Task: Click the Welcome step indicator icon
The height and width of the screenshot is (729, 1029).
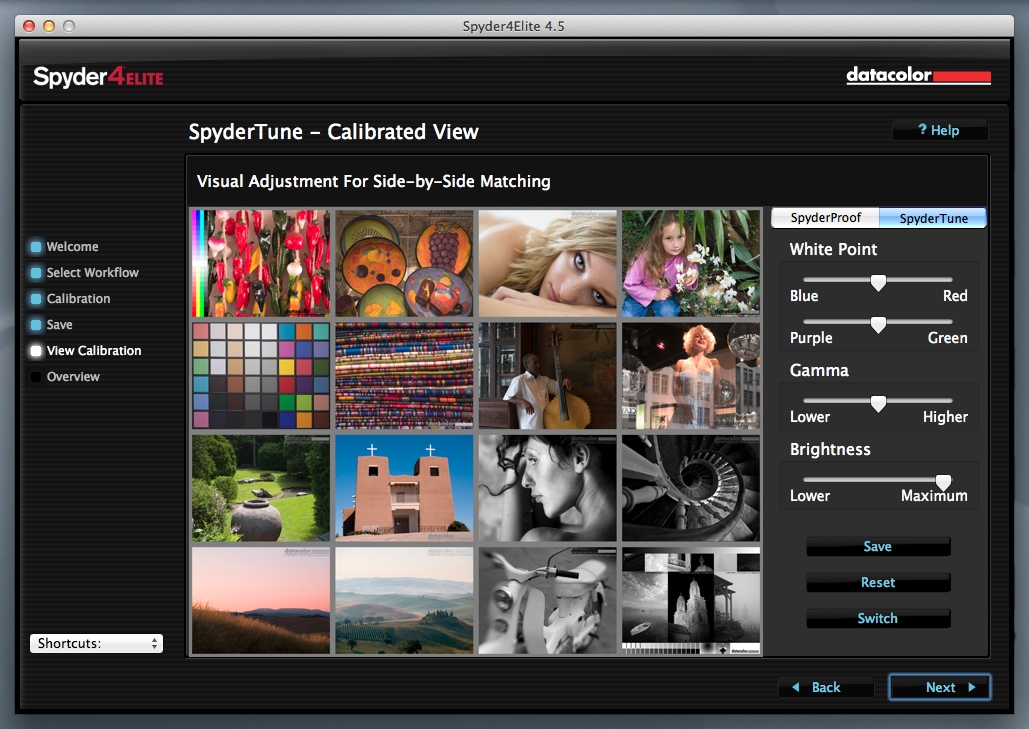Action: 36,247
